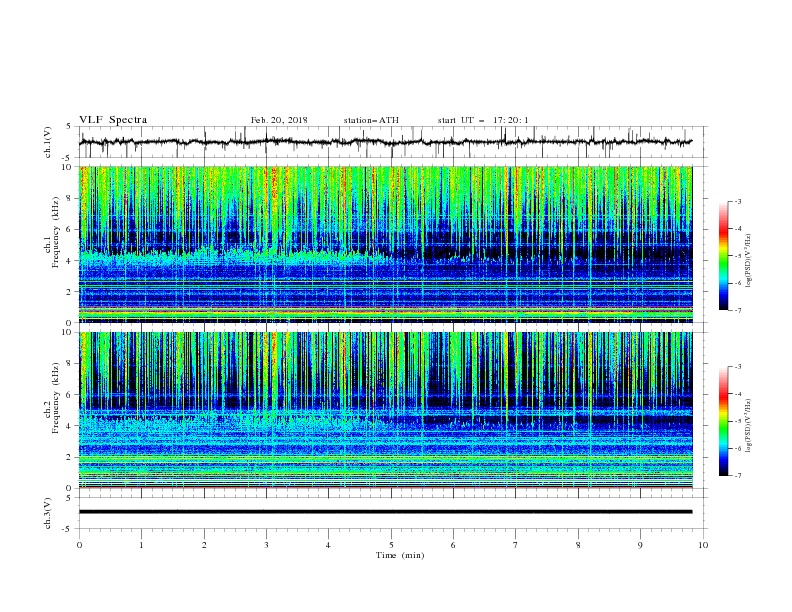Click the flat ch.3 voltage trace

385,512
